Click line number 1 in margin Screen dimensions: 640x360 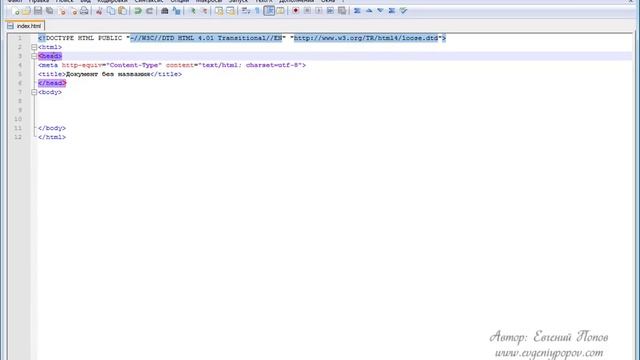tap(20, 38)
